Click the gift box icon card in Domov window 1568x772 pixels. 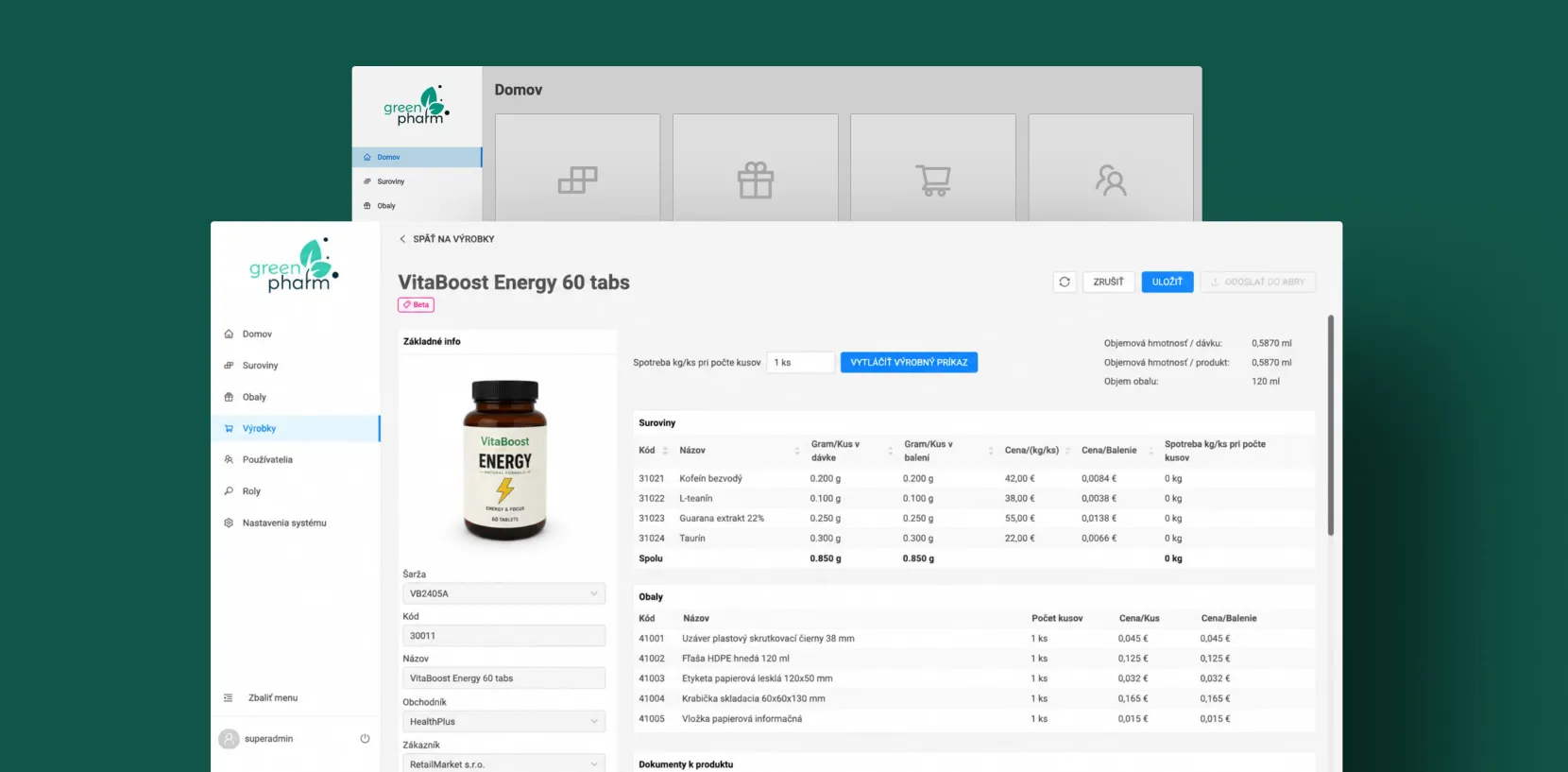[x=755, y=168]
